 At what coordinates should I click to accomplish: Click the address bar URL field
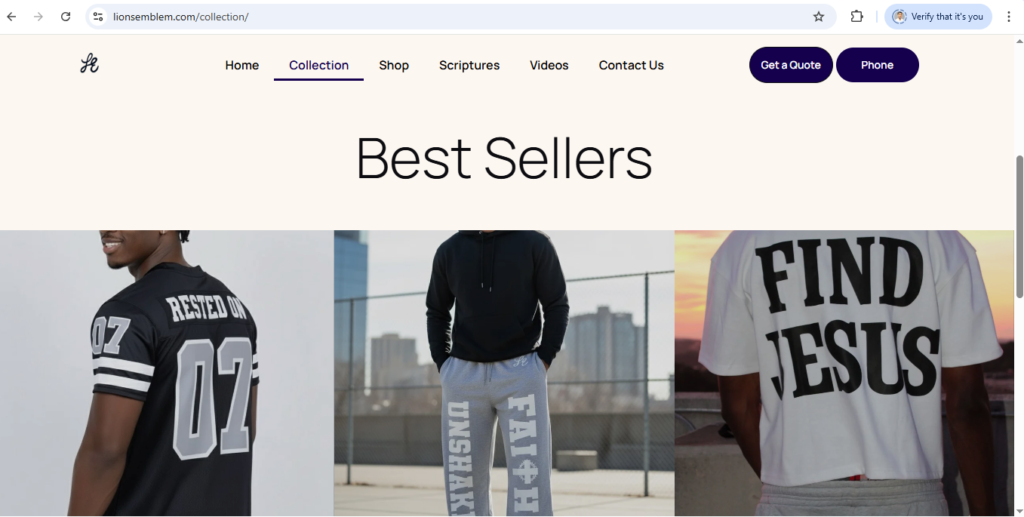[x=457, y=17]
